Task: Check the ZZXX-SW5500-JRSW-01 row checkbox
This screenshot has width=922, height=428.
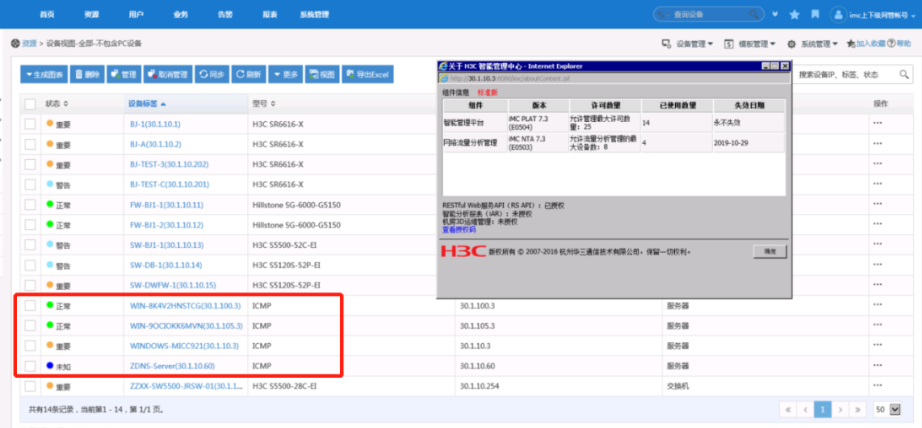Action: coord(30,386)
